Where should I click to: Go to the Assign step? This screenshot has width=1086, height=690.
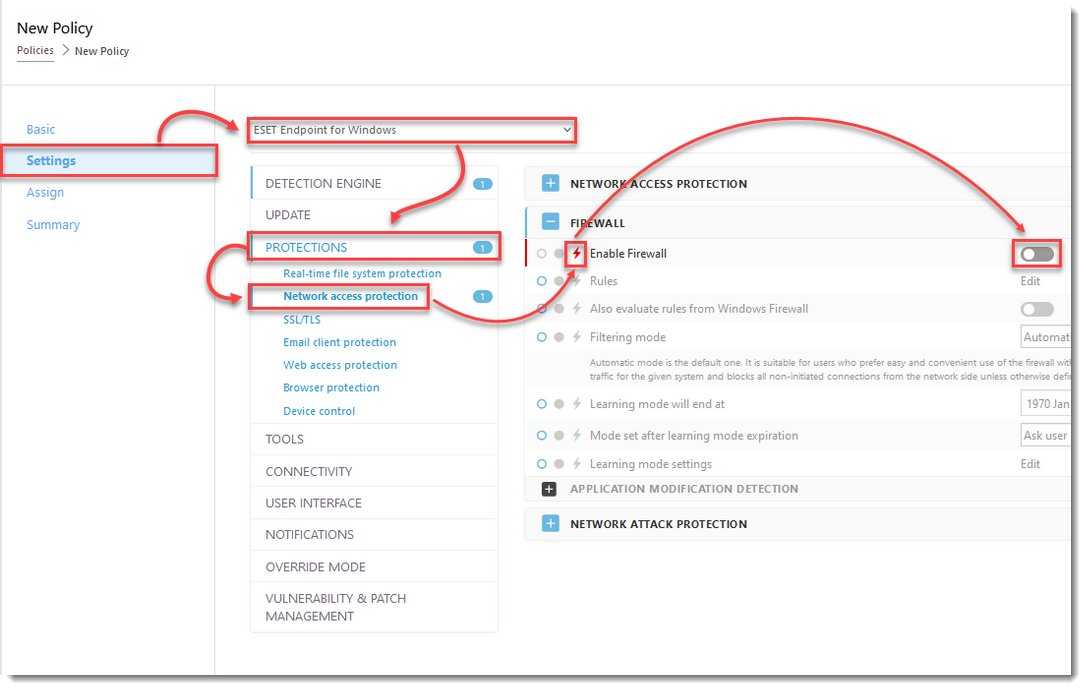click(45, 193)
